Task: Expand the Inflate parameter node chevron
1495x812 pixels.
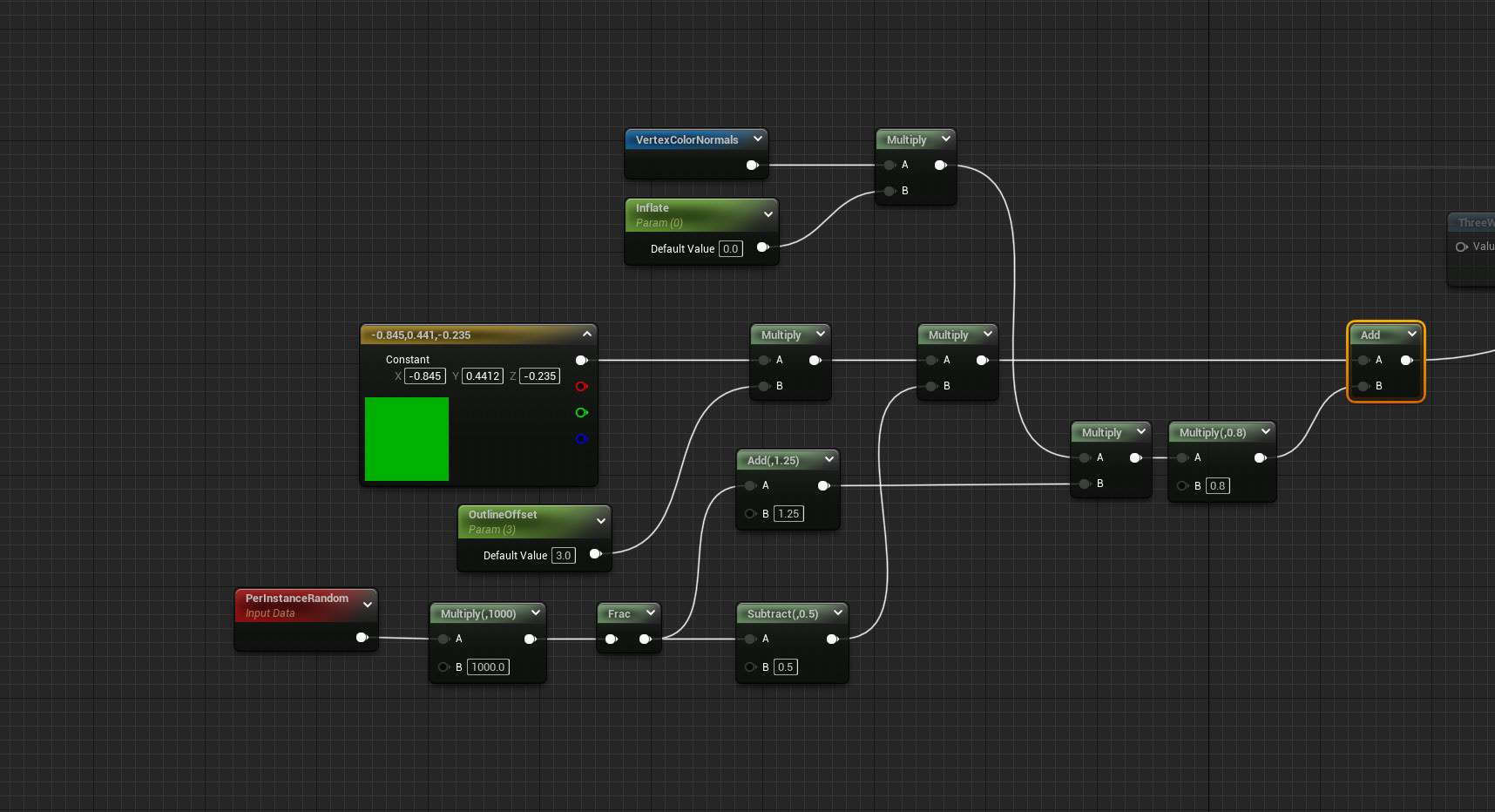Action: click(768, 214)
